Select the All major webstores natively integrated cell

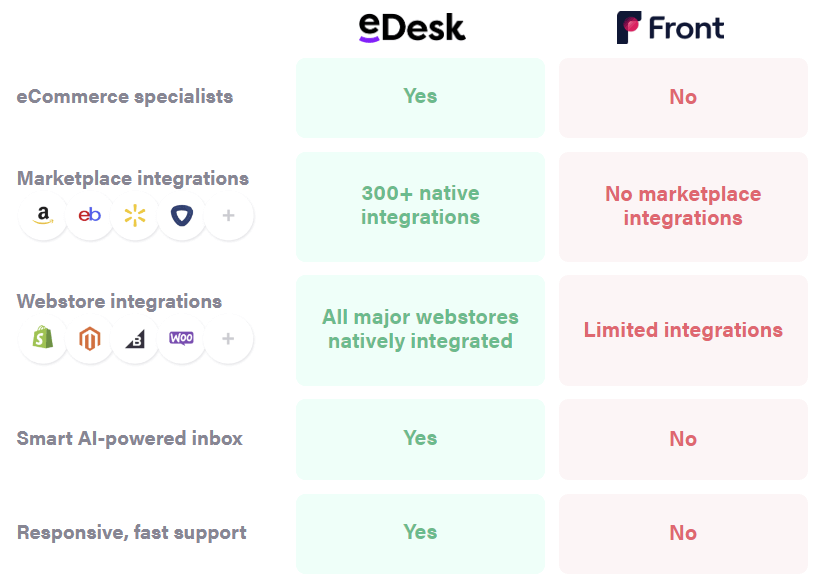[x=420, y=330]
